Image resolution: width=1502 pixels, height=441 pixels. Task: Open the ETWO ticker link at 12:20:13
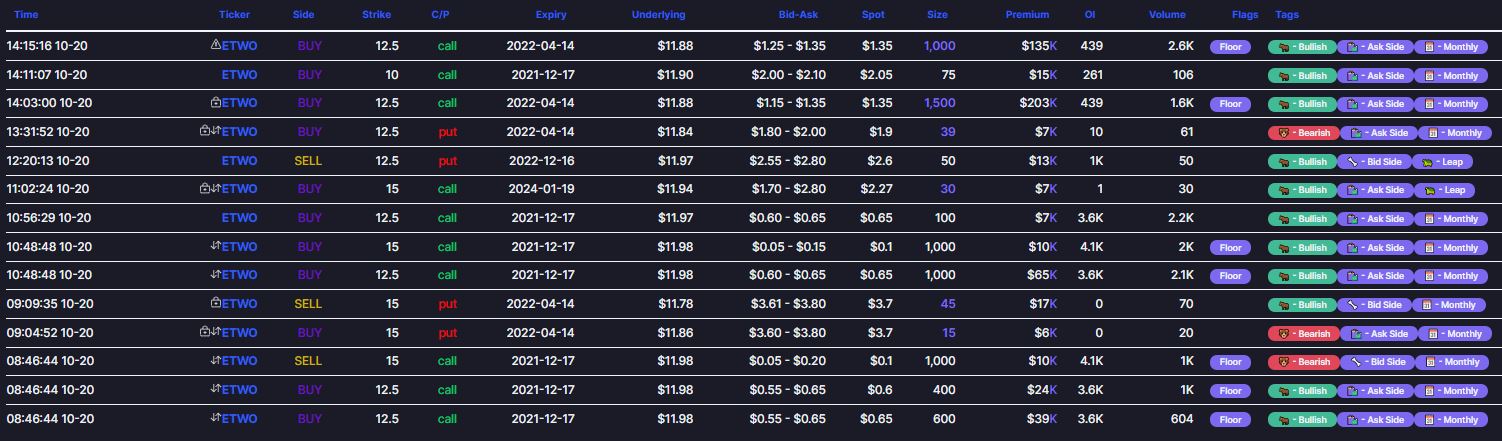[239, 161]
